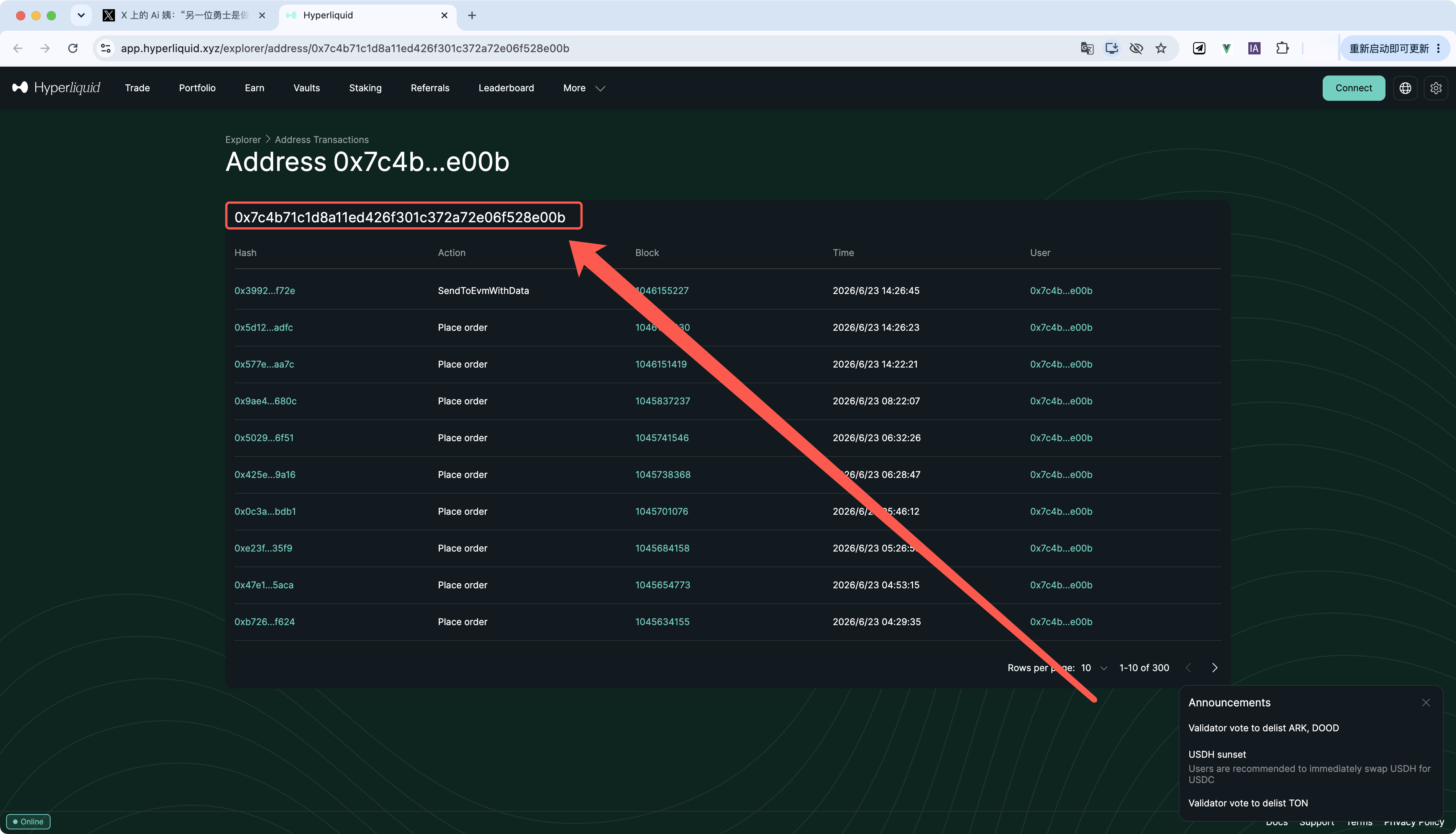Open transaction hash 0xe23f...35f9
Image resolution: width=1456 pixels, height=834 pixels.
coord(263,548)
